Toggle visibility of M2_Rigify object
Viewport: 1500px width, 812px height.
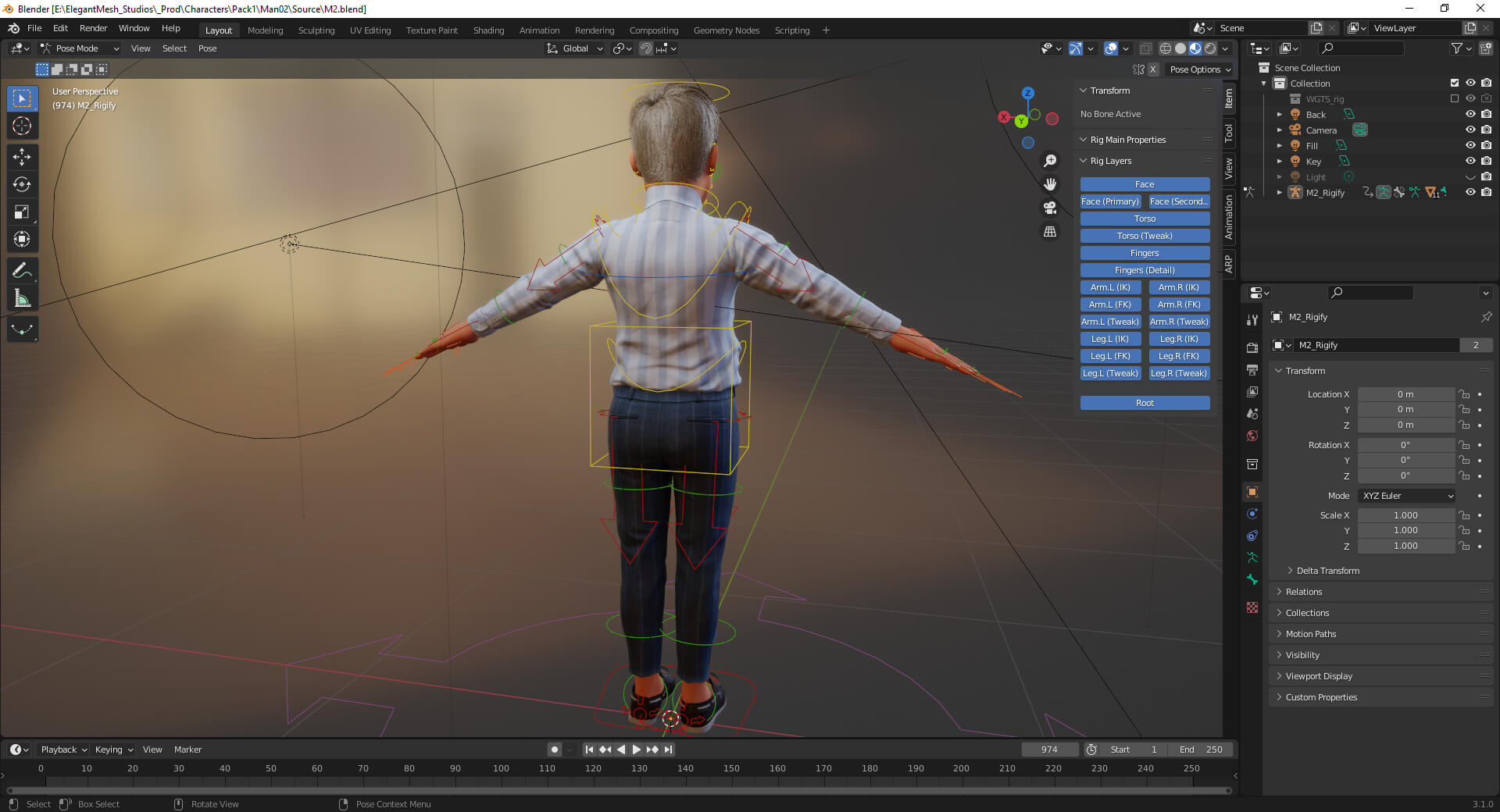coord(1470,192)
